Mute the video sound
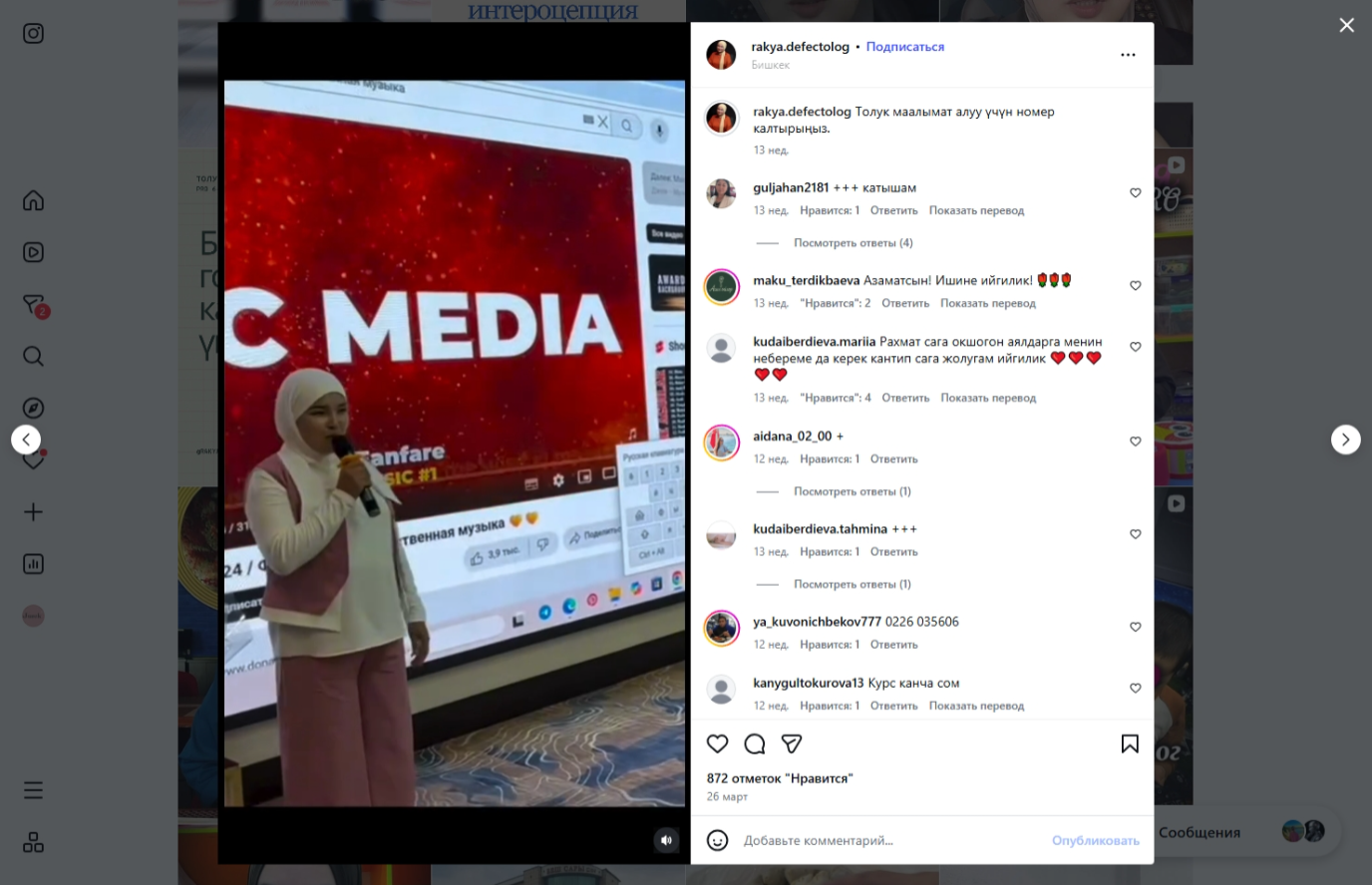 click(666, 841)
